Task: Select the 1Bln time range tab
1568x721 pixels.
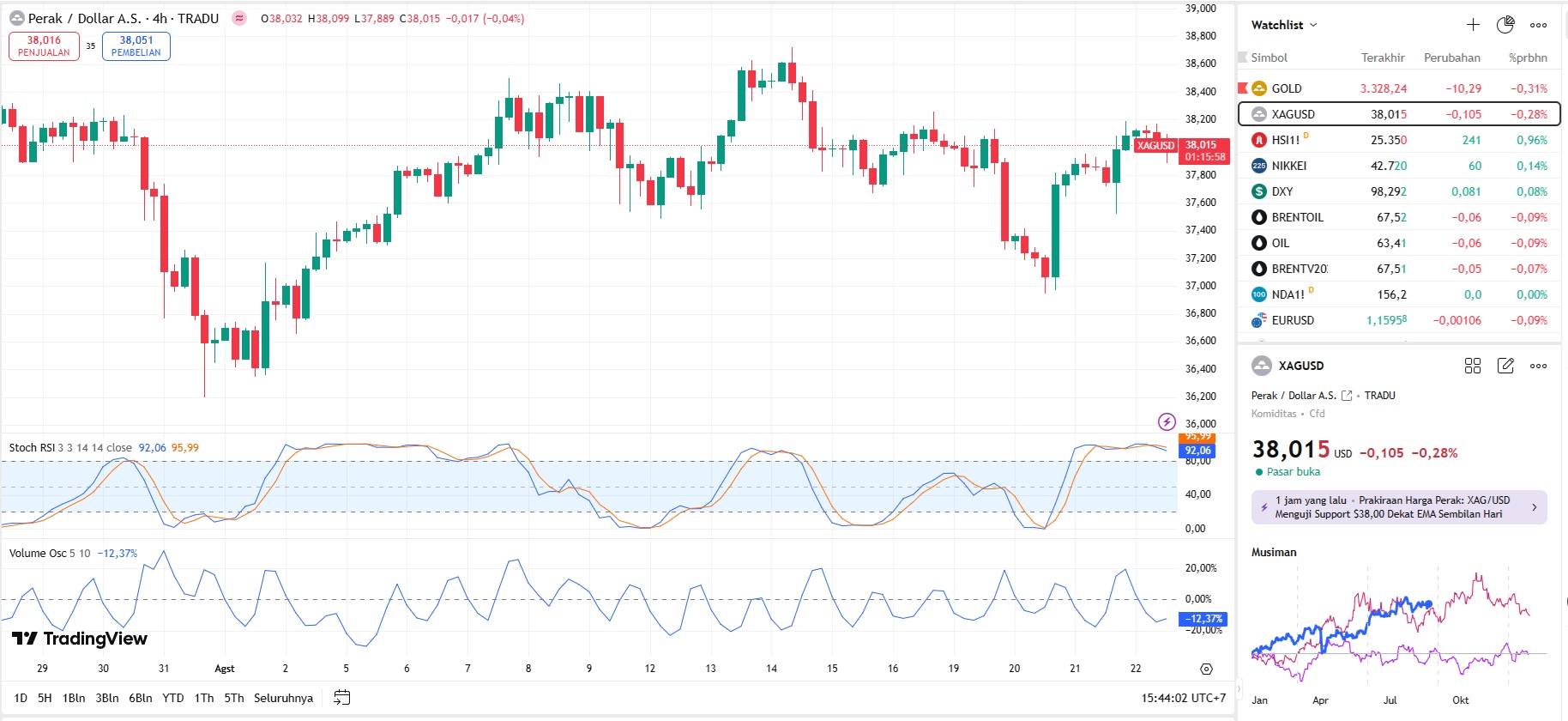Action: coord(74,698)
